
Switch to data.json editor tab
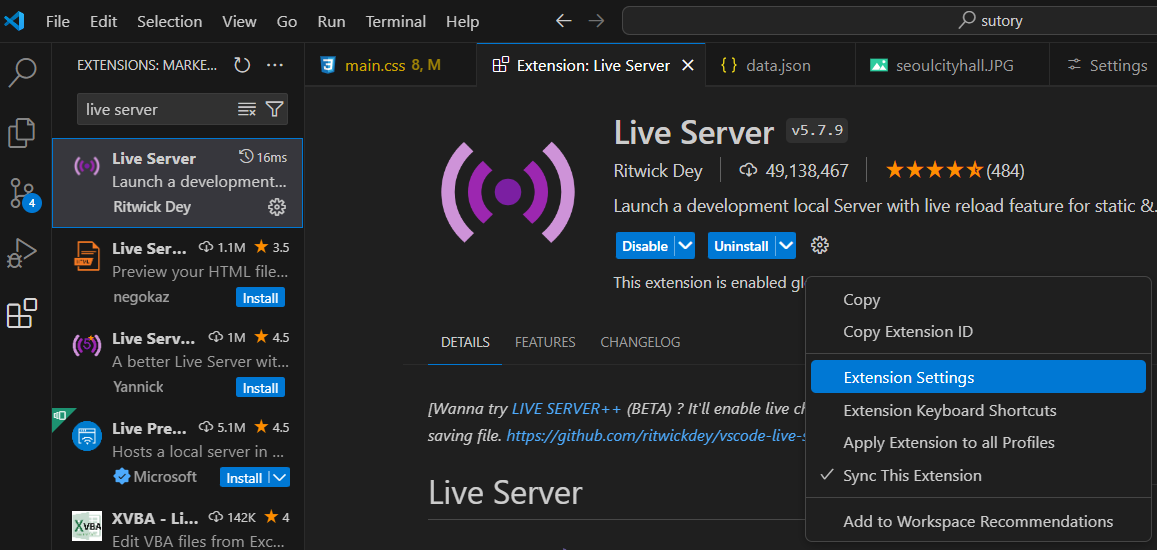[780, 66]
